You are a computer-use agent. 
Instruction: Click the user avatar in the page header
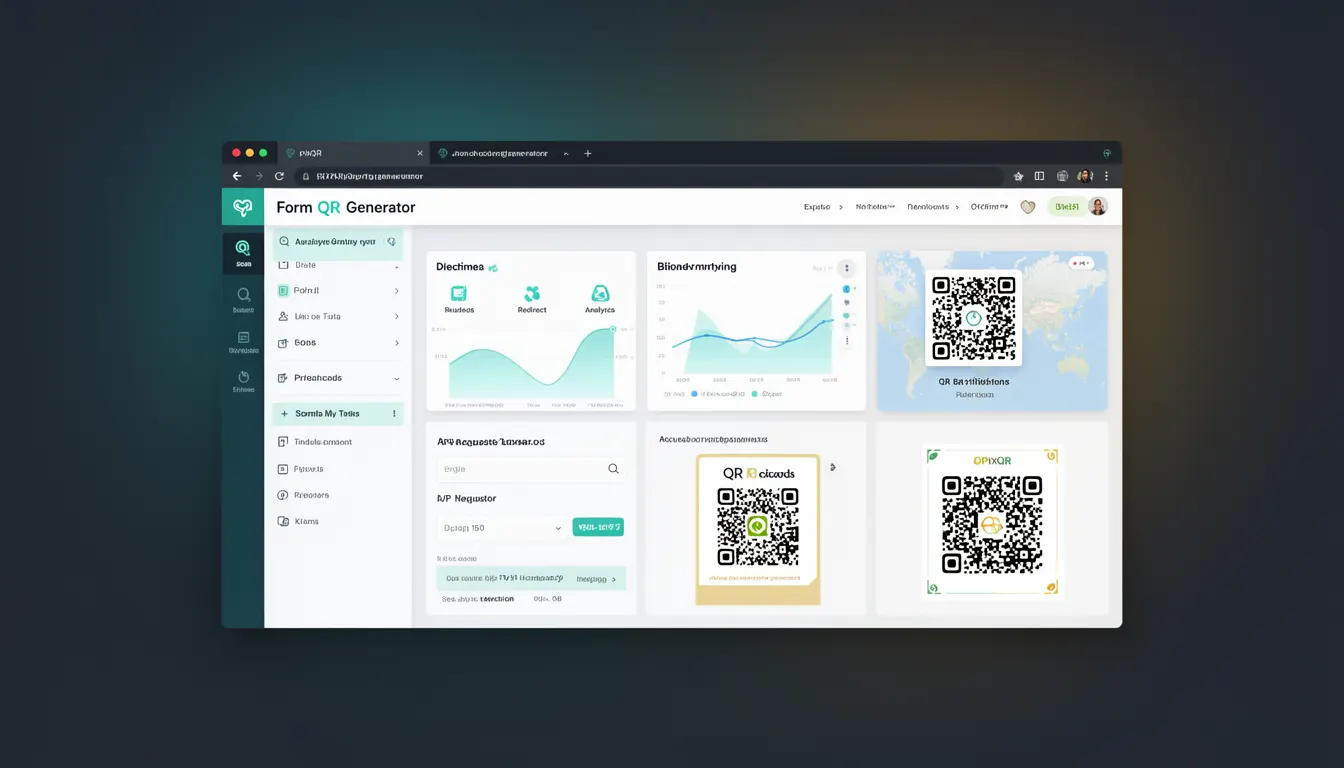click(1098, 207)
